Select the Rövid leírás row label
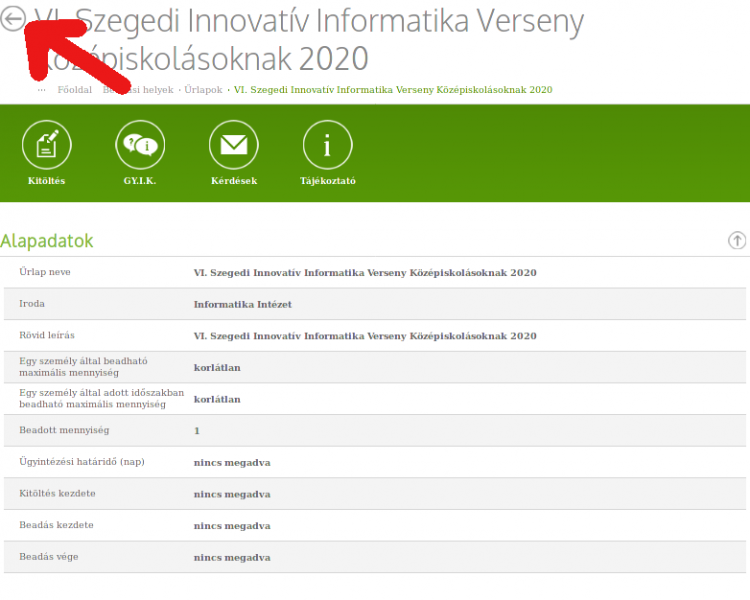The height and width of the screenshot is (600, 750). 47,335
